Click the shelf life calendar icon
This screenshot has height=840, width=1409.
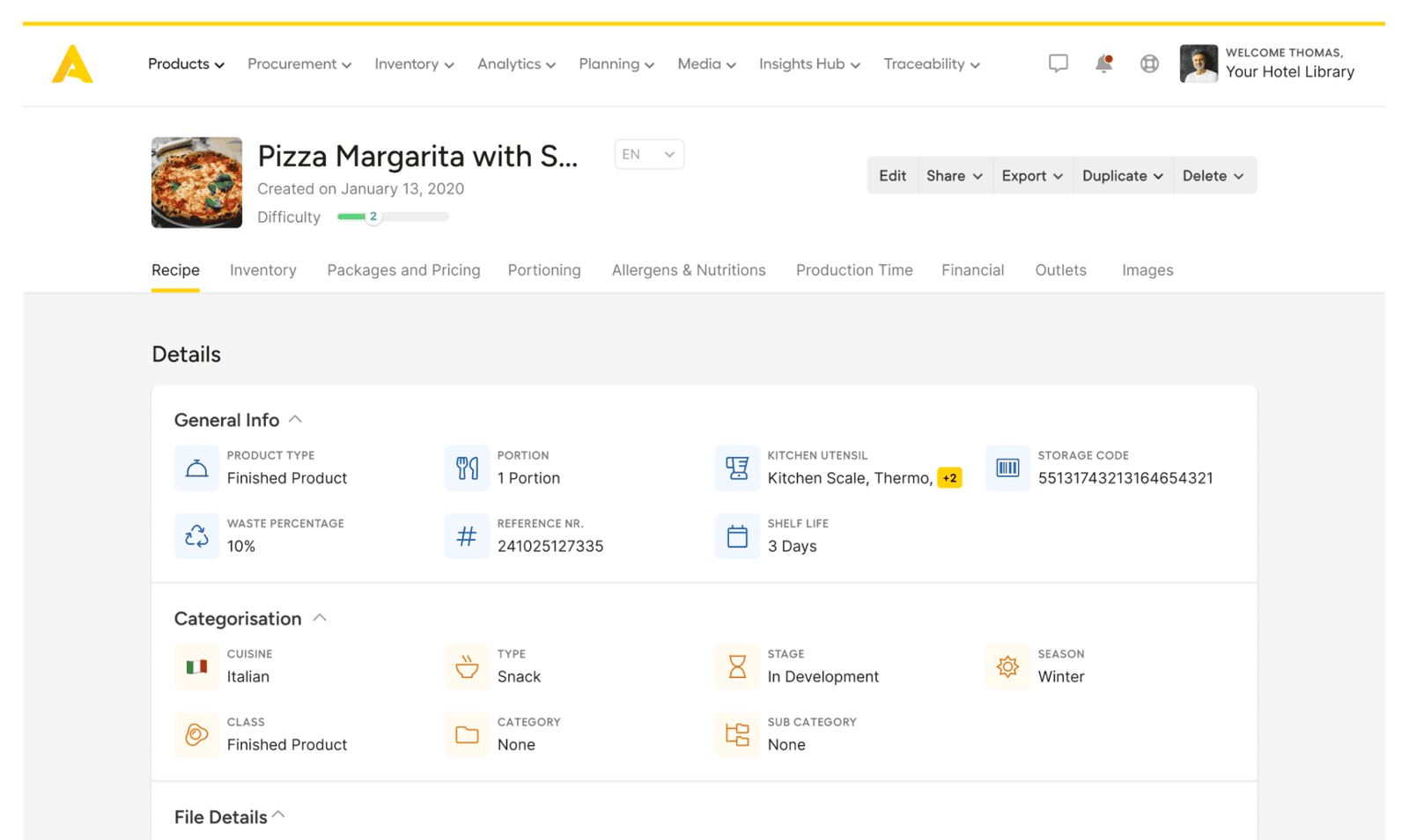[737, 535]
